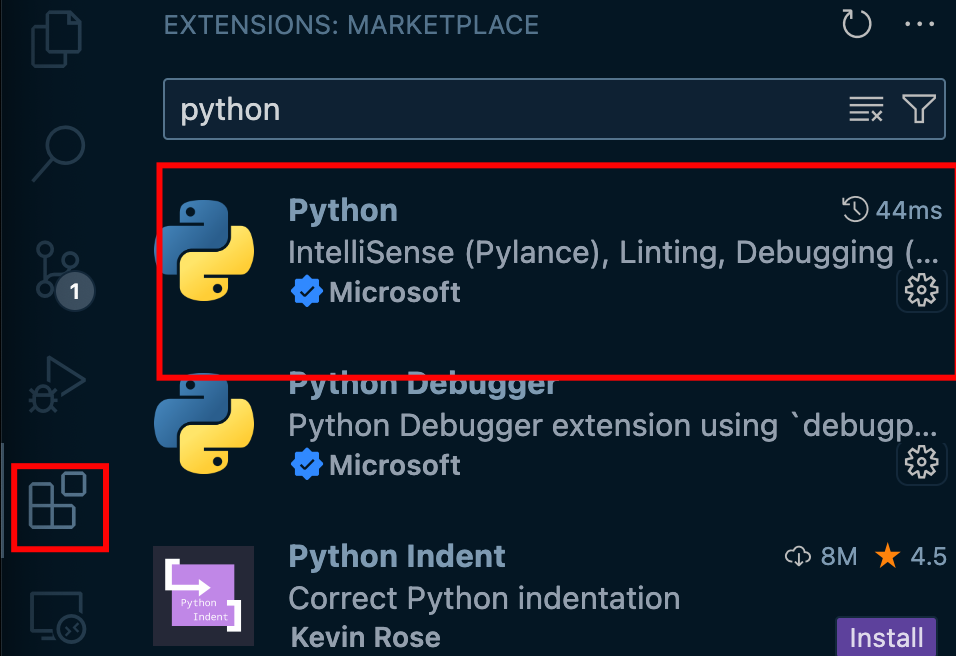
Task: Open manage gear for Python extension
Action: pyautogui.click(x=920, y=291)
